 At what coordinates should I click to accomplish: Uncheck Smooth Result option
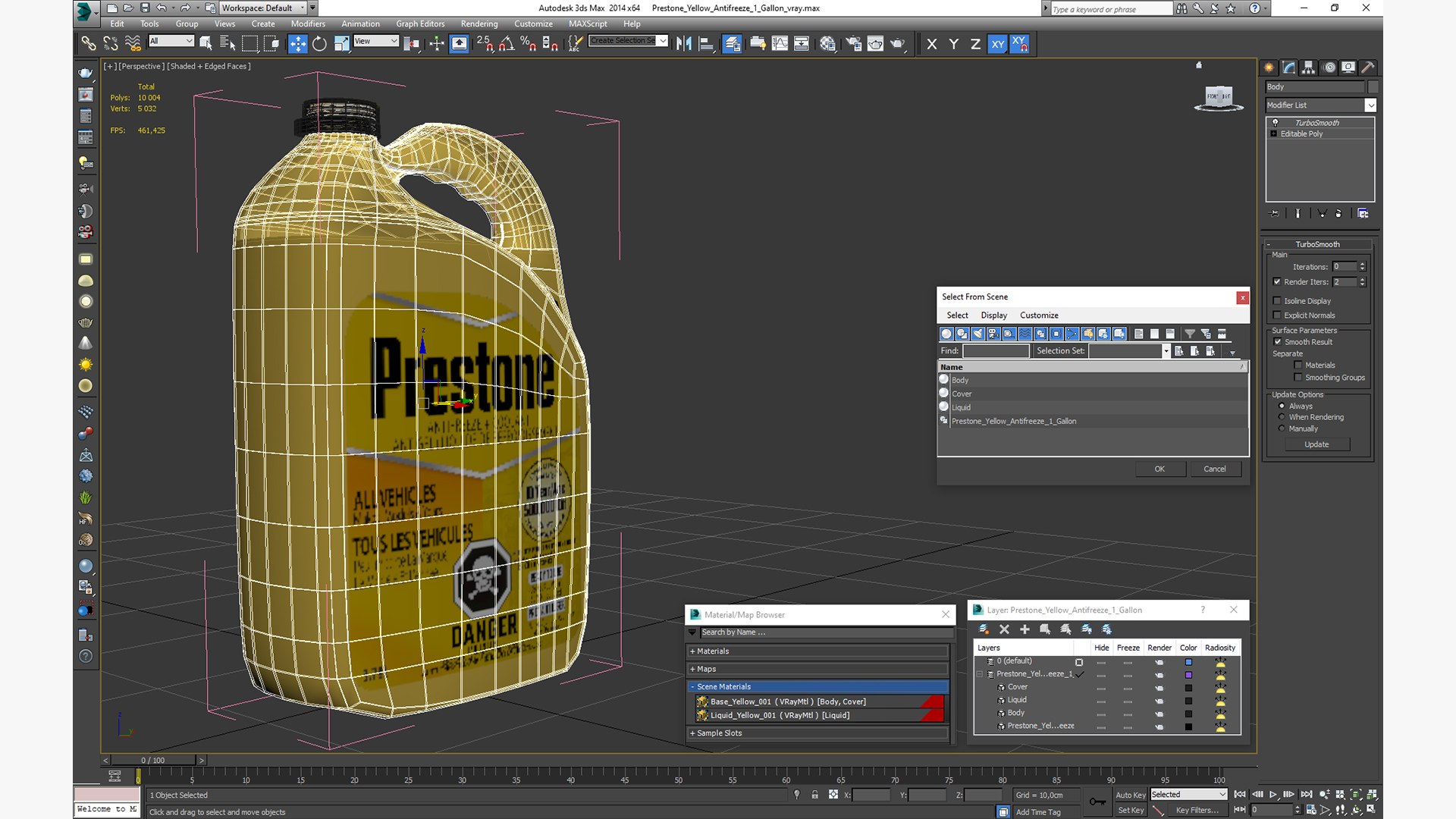click(x=1277, y=342)
